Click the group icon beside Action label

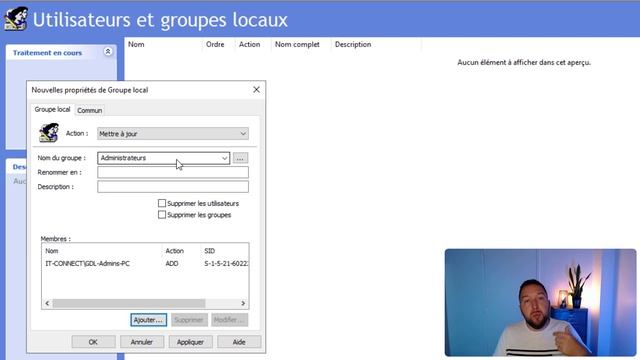pos(49,133)
